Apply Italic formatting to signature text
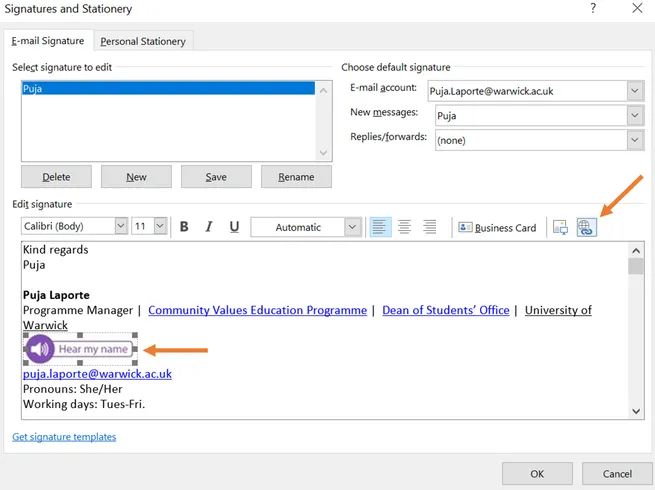Screen dimensions: 655x490 pos(209,227)
